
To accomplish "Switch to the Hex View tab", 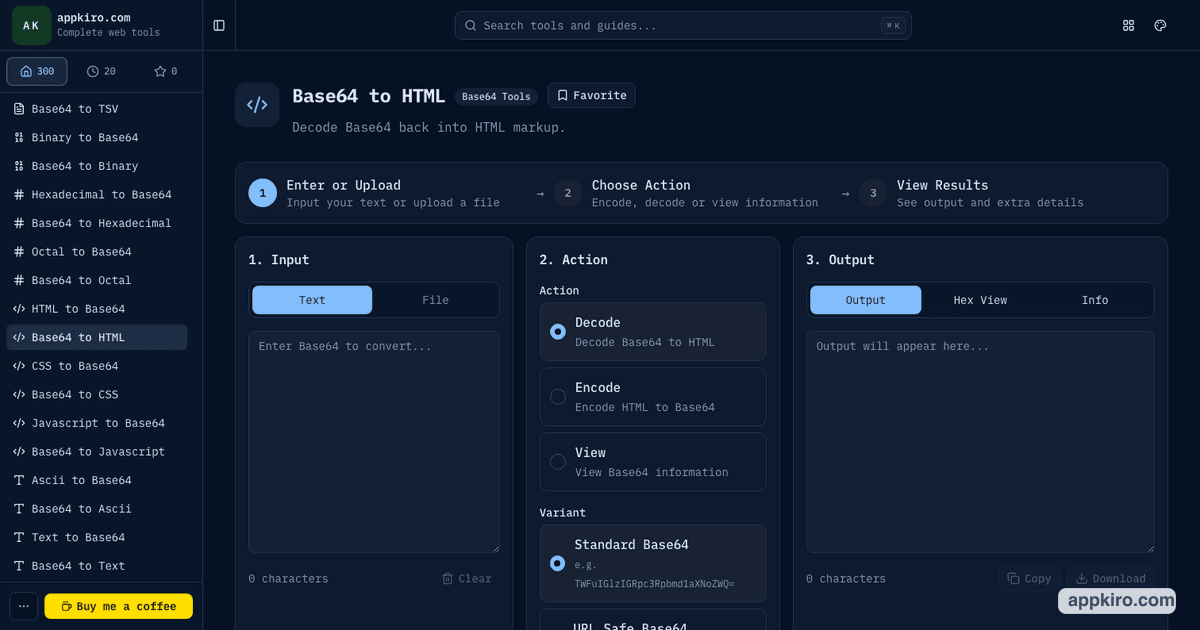I will pos(980,300).
